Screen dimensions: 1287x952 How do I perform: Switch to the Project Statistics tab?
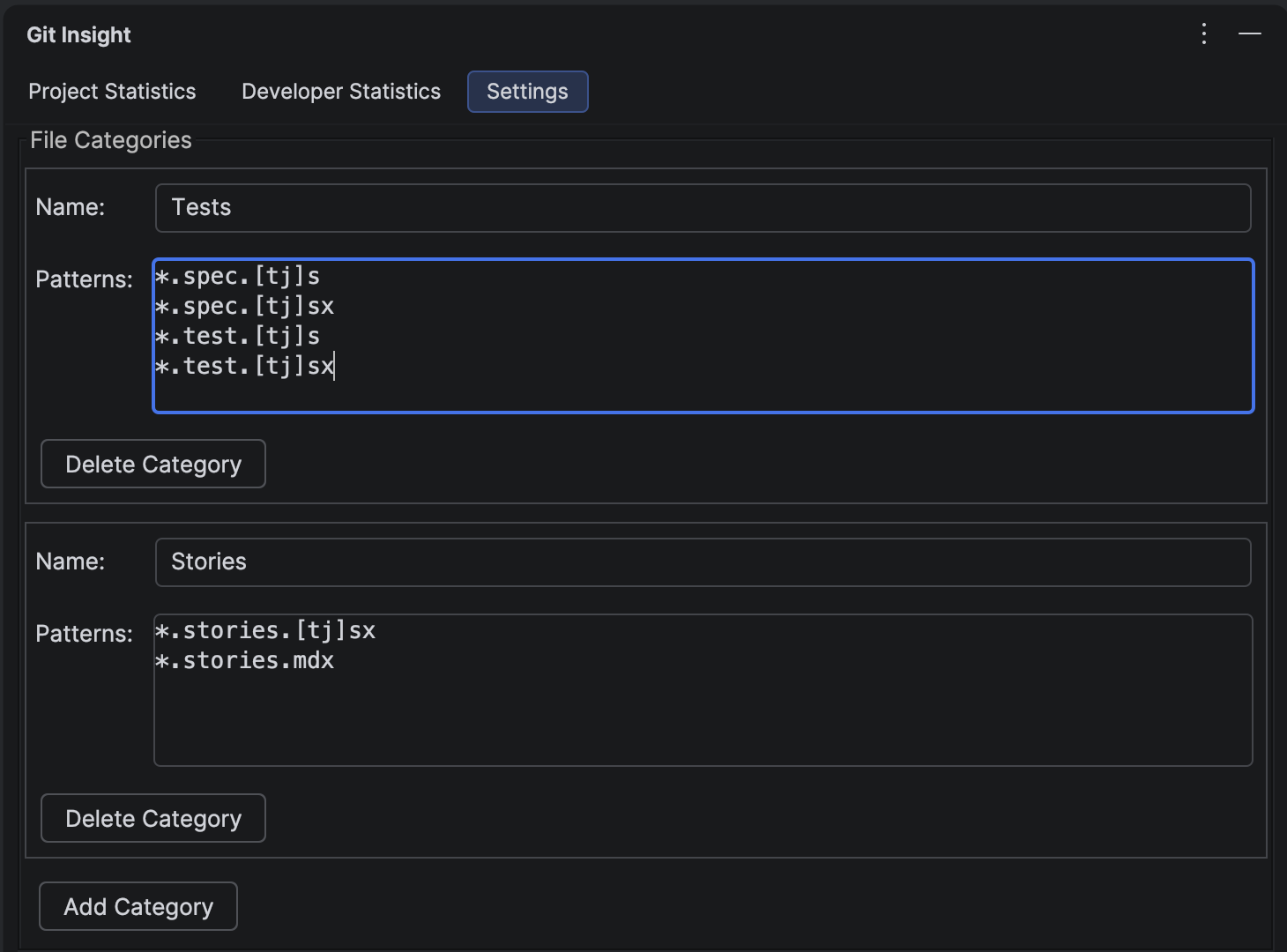112,91
